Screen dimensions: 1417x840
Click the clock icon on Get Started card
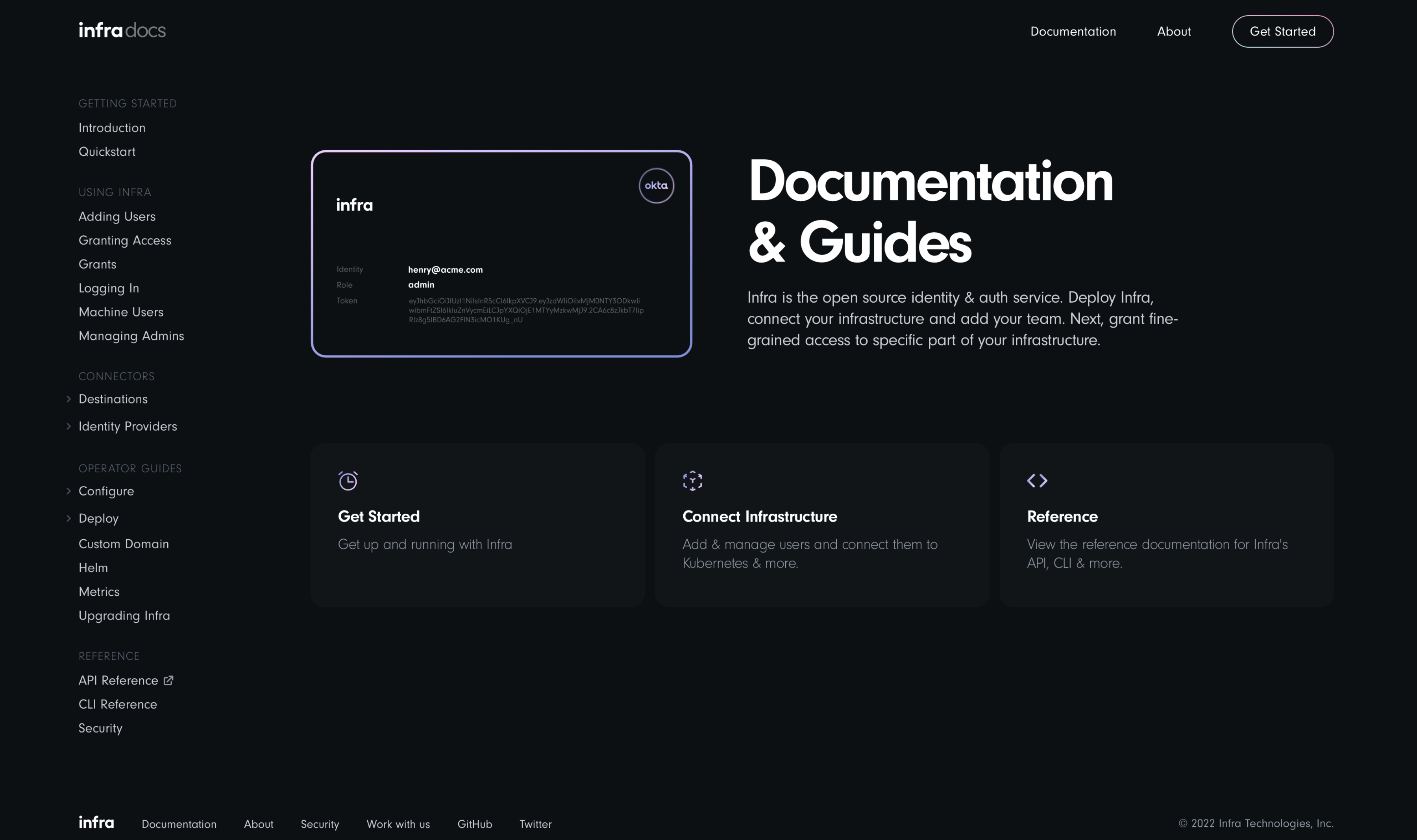[348, 481]
